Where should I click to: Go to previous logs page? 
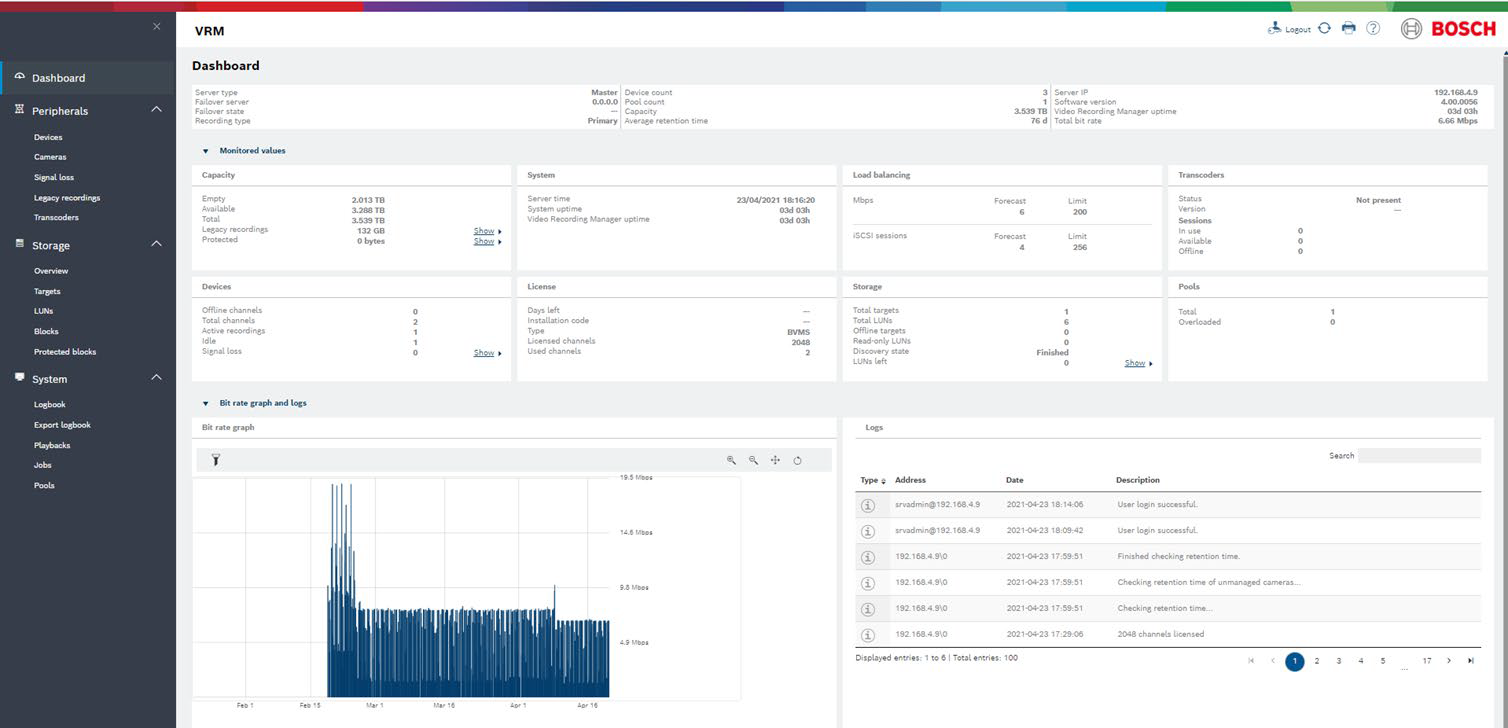pyautogui.click(x=1273, y=661)
